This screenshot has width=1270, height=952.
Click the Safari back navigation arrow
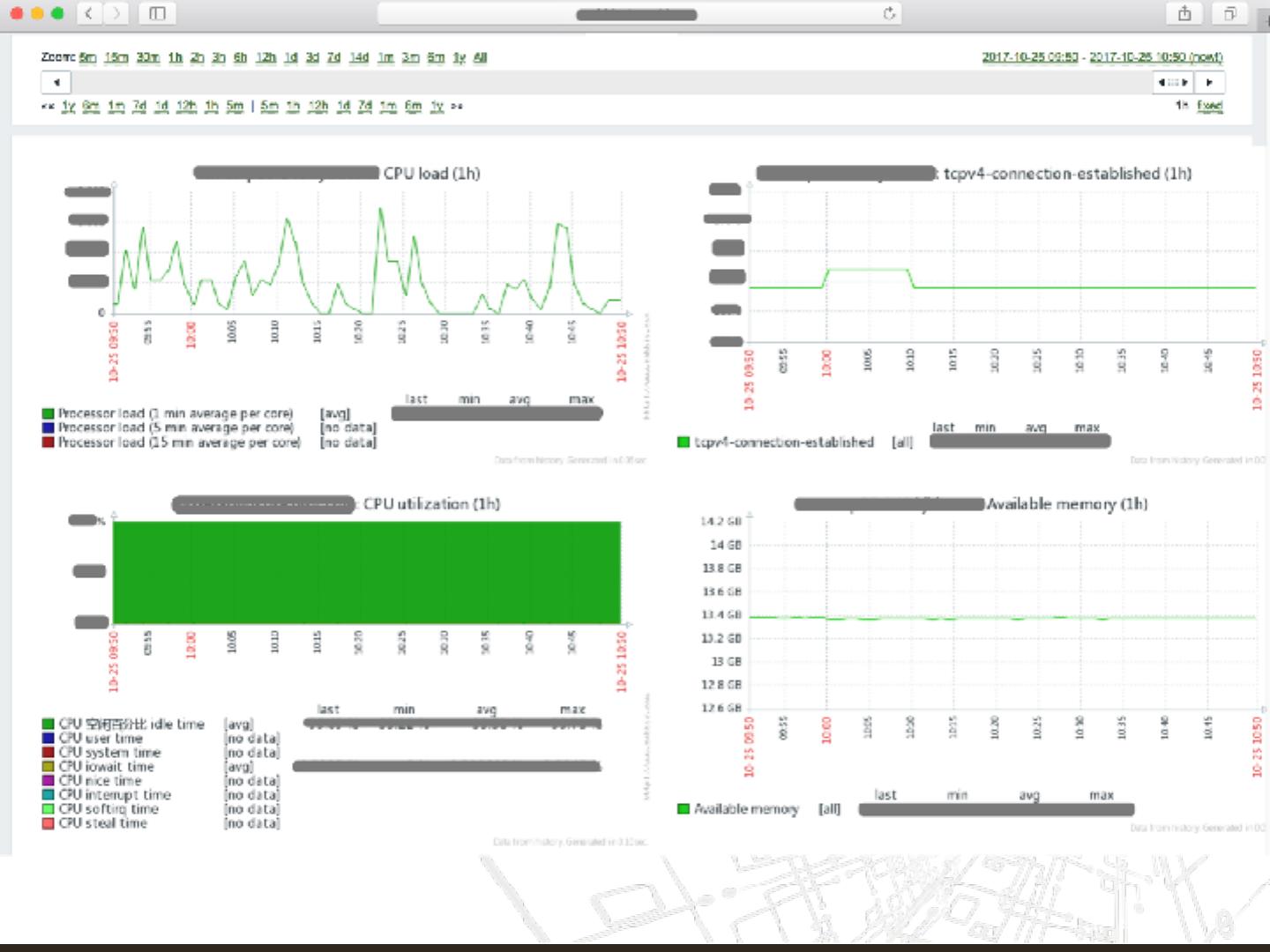(89, 13)
